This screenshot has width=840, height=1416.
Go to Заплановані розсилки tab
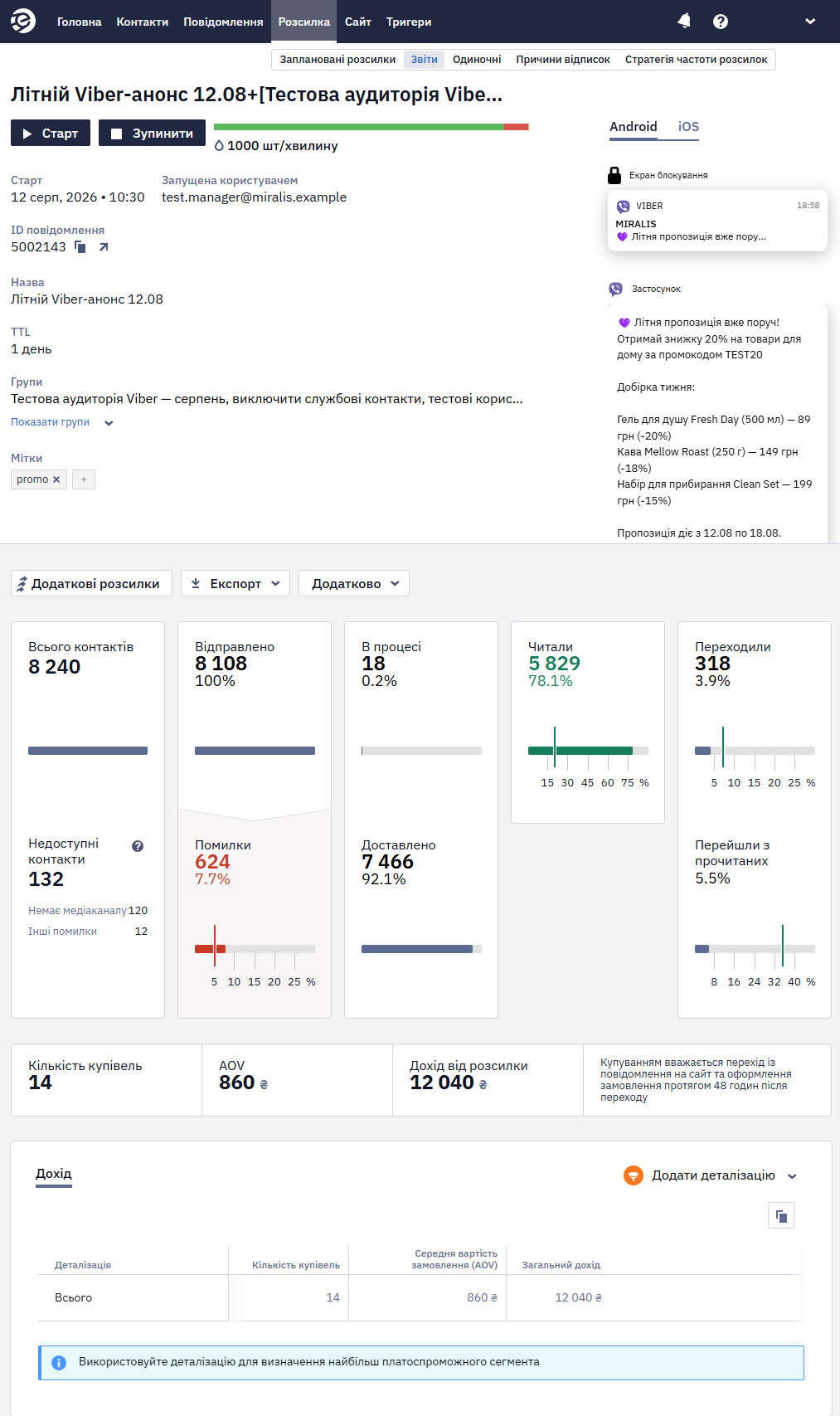(337, 60)
